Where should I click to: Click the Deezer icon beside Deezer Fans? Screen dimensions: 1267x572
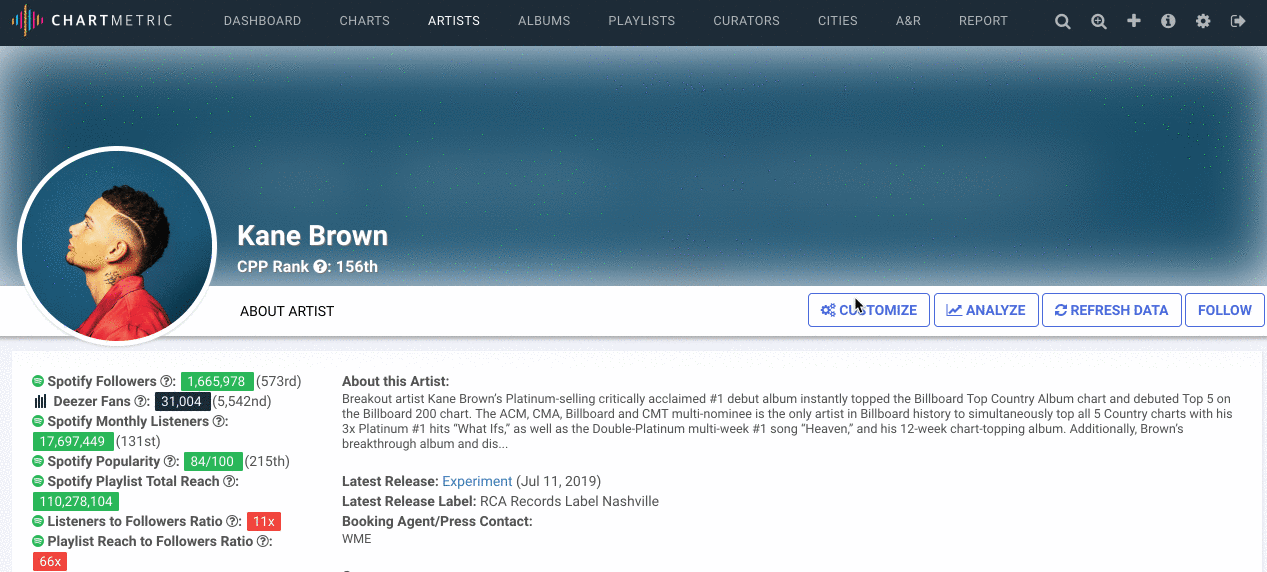(40, 401)
